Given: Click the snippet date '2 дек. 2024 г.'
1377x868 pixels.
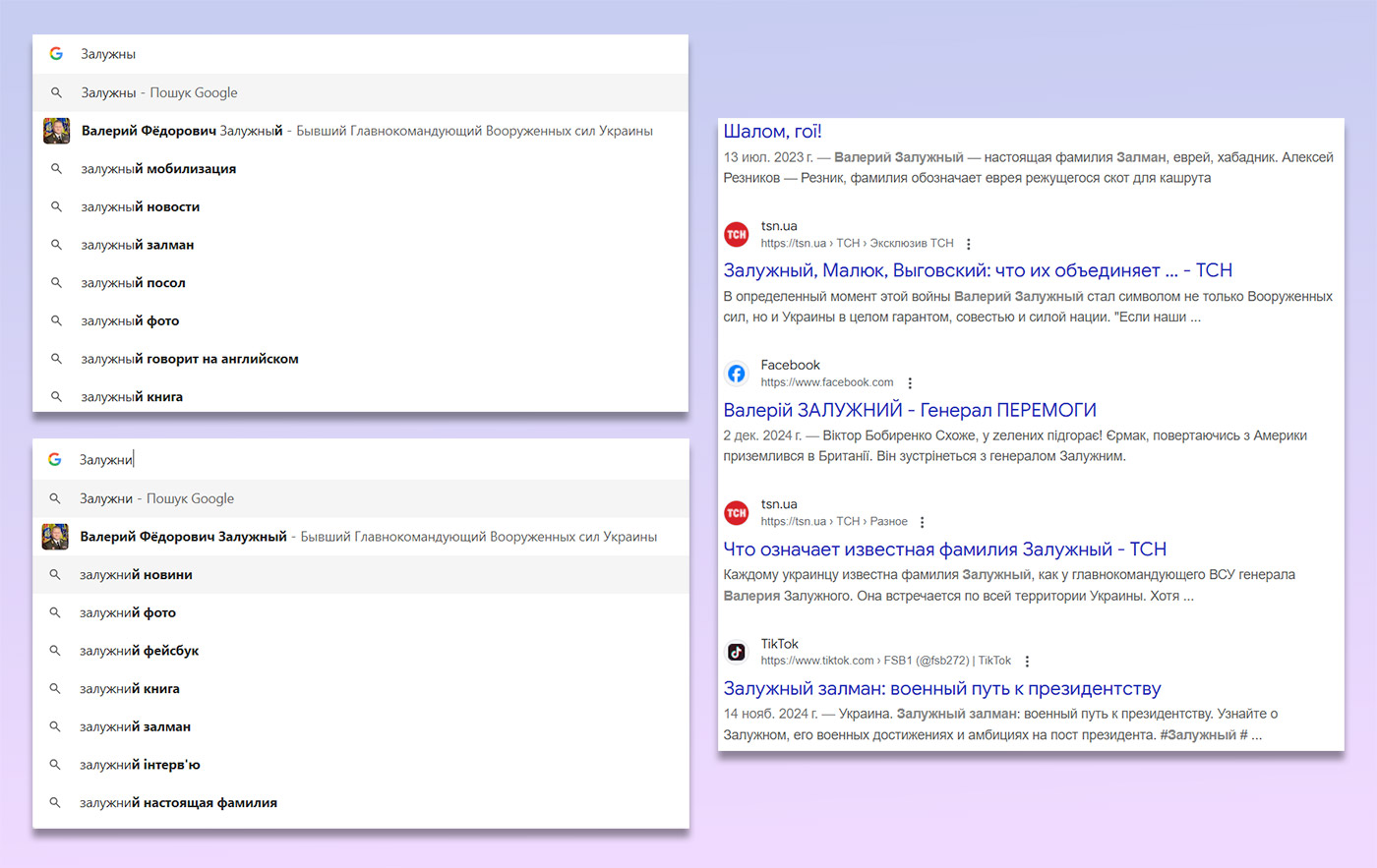Looking at the screenshot, I should point(763,435).
